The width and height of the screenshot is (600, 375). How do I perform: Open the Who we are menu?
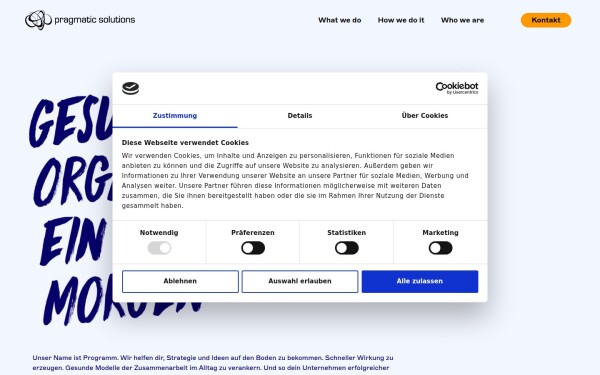462,20
